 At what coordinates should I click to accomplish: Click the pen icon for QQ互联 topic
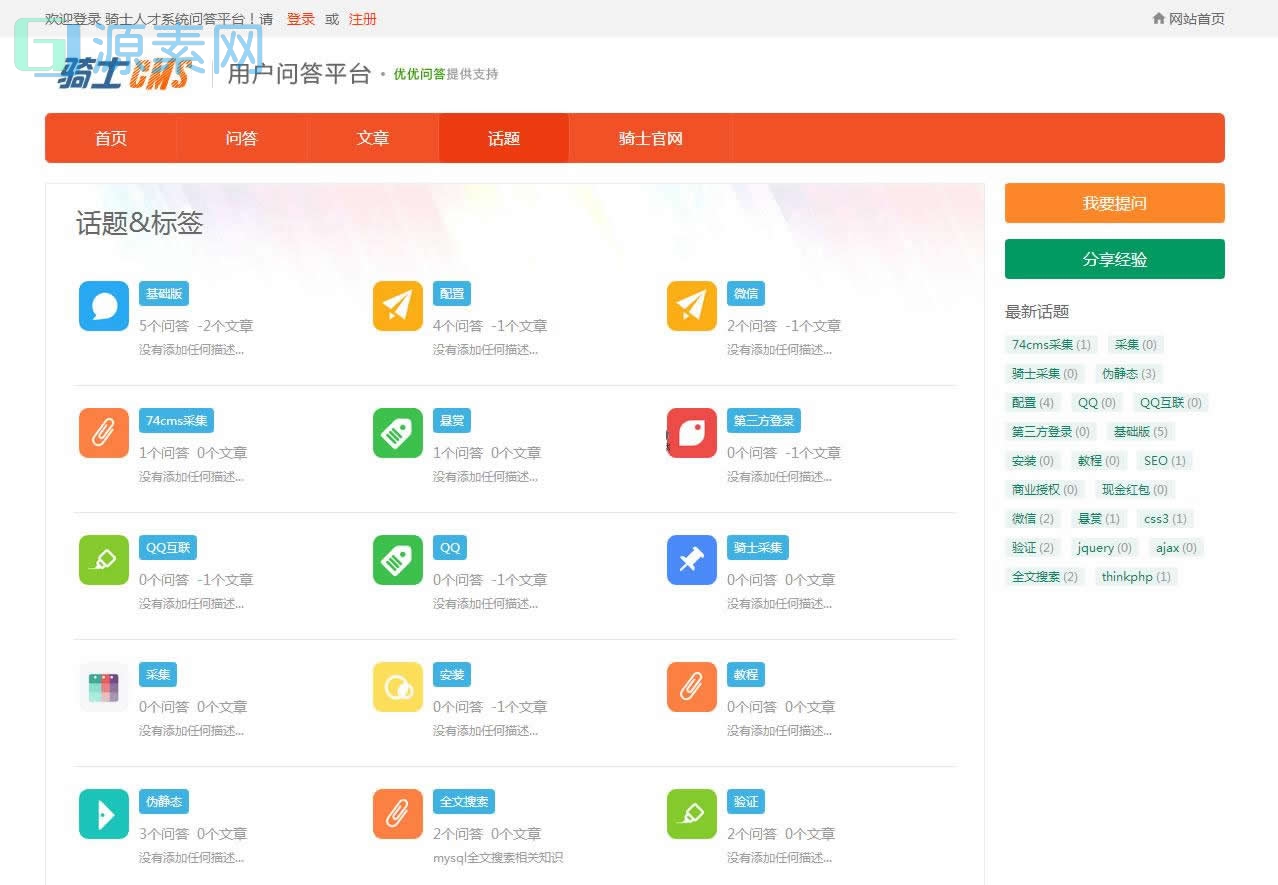pos(103,560)
